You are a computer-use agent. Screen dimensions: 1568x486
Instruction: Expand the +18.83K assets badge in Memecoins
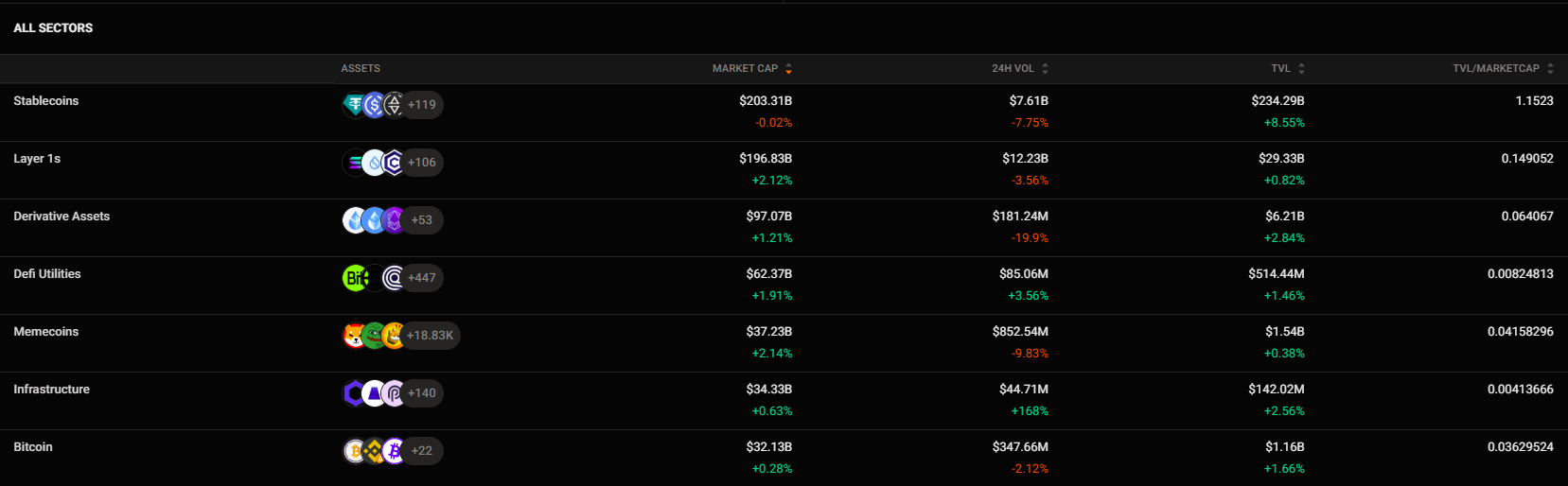[x=431, y=336]
